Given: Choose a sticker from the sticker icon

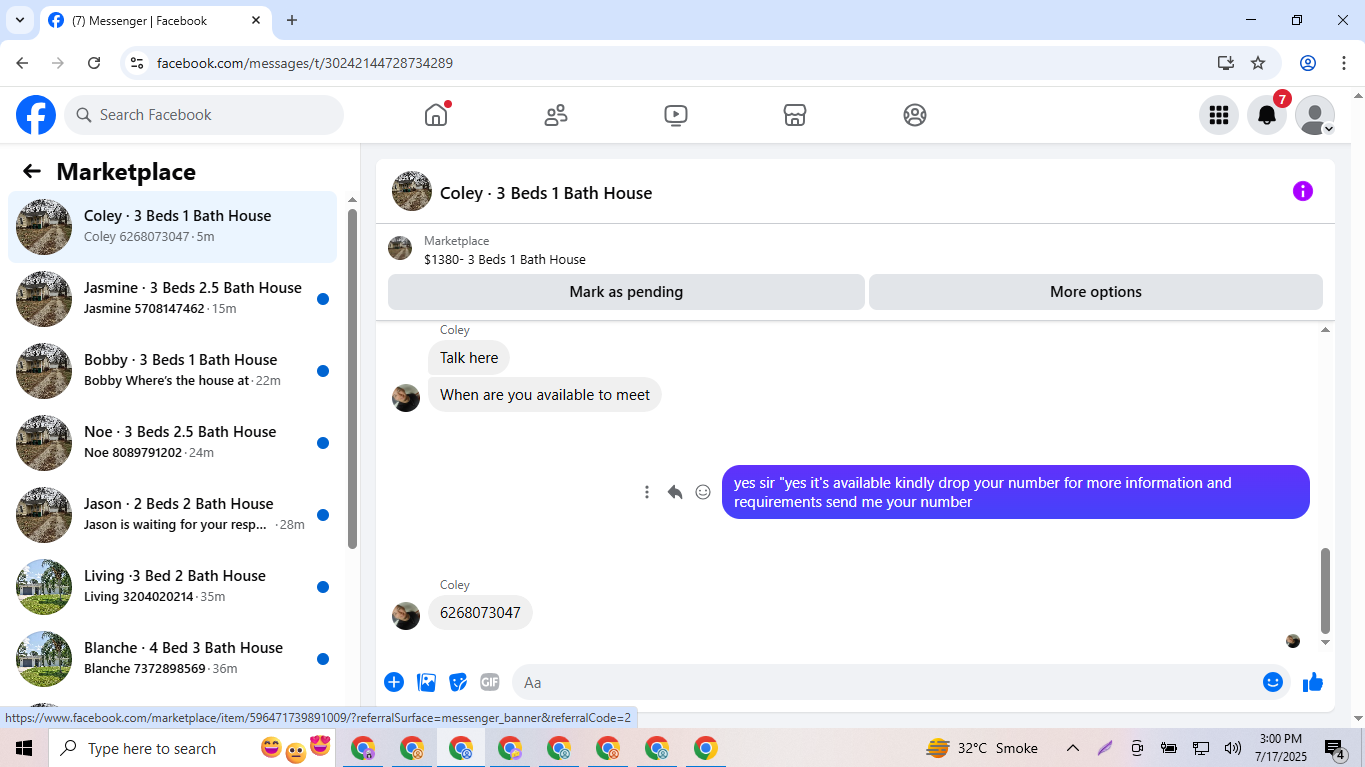Looking at the screenshot, I should 458,682.
